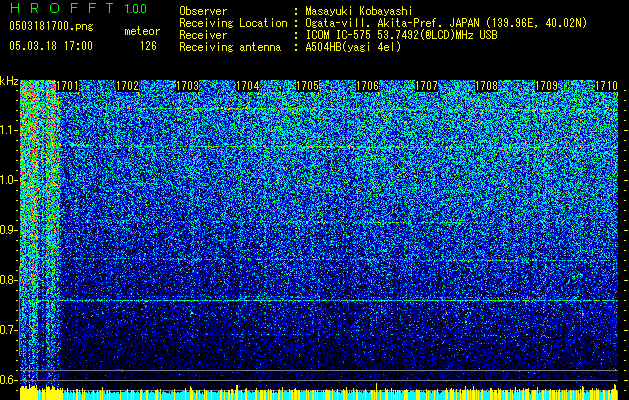629x400 pixels.
Task: Click the 1704 time marker
Action: click(x=248, y=86)
